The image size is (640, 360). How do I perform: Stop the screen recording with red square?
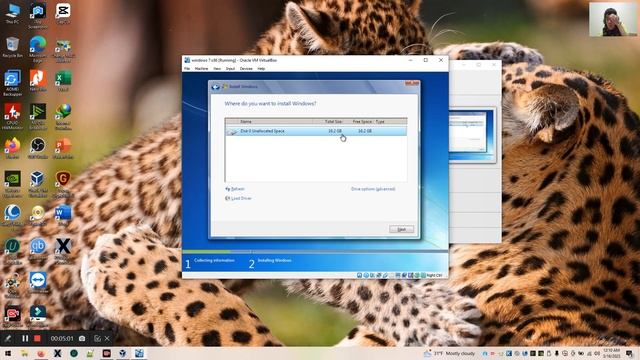(x=37, y=338)
